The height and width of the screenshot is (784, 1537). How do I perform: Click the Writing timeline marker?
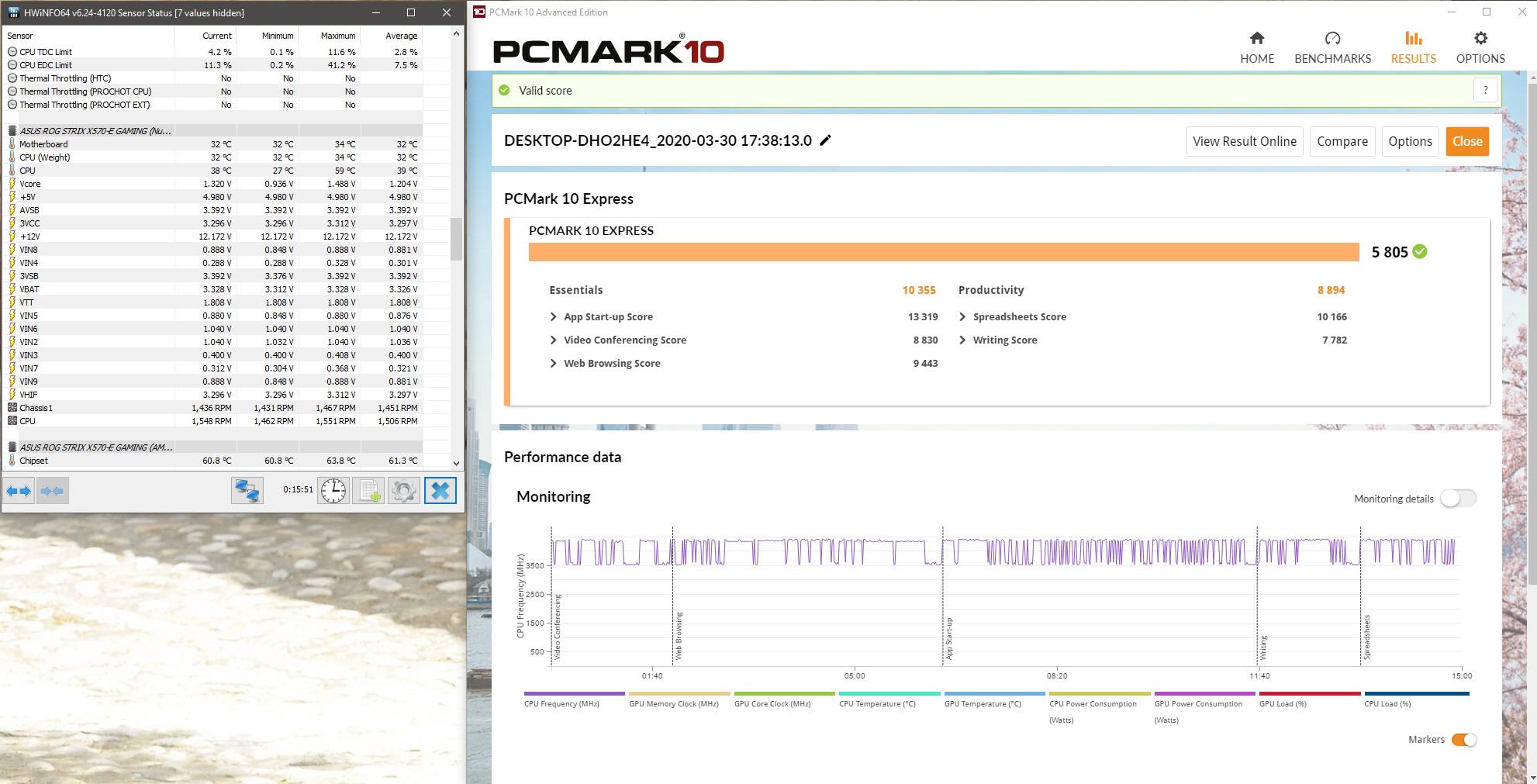pos(1263,648)
